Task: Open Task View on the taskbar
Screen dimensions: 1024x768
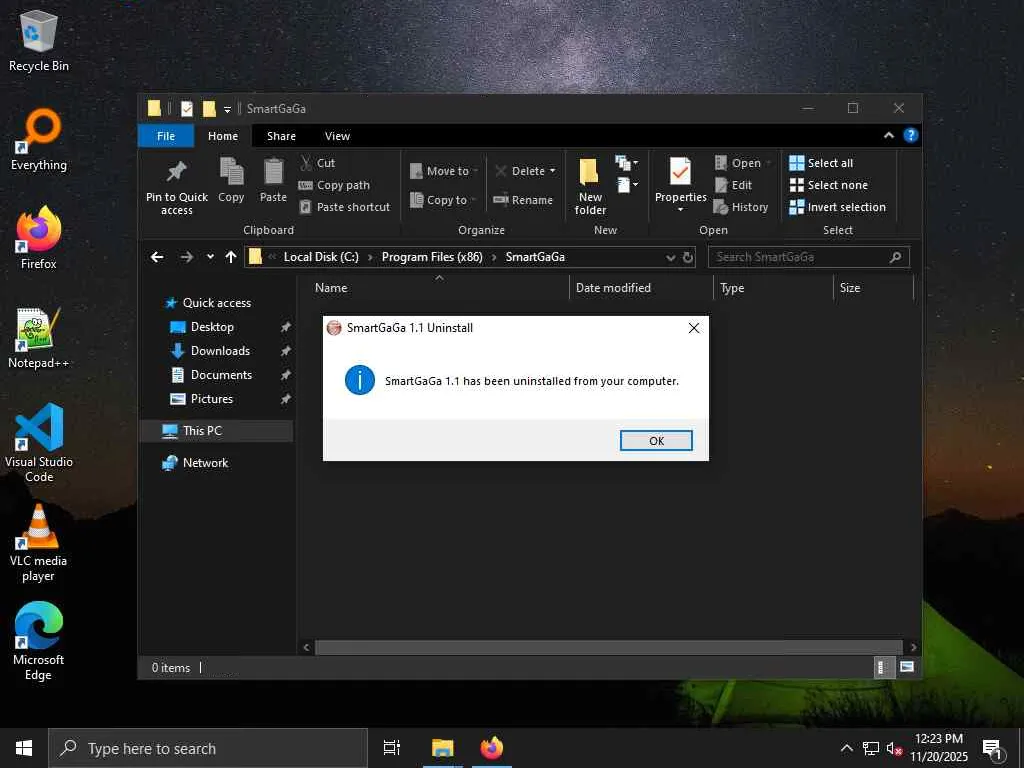Action: pos(392,748)
